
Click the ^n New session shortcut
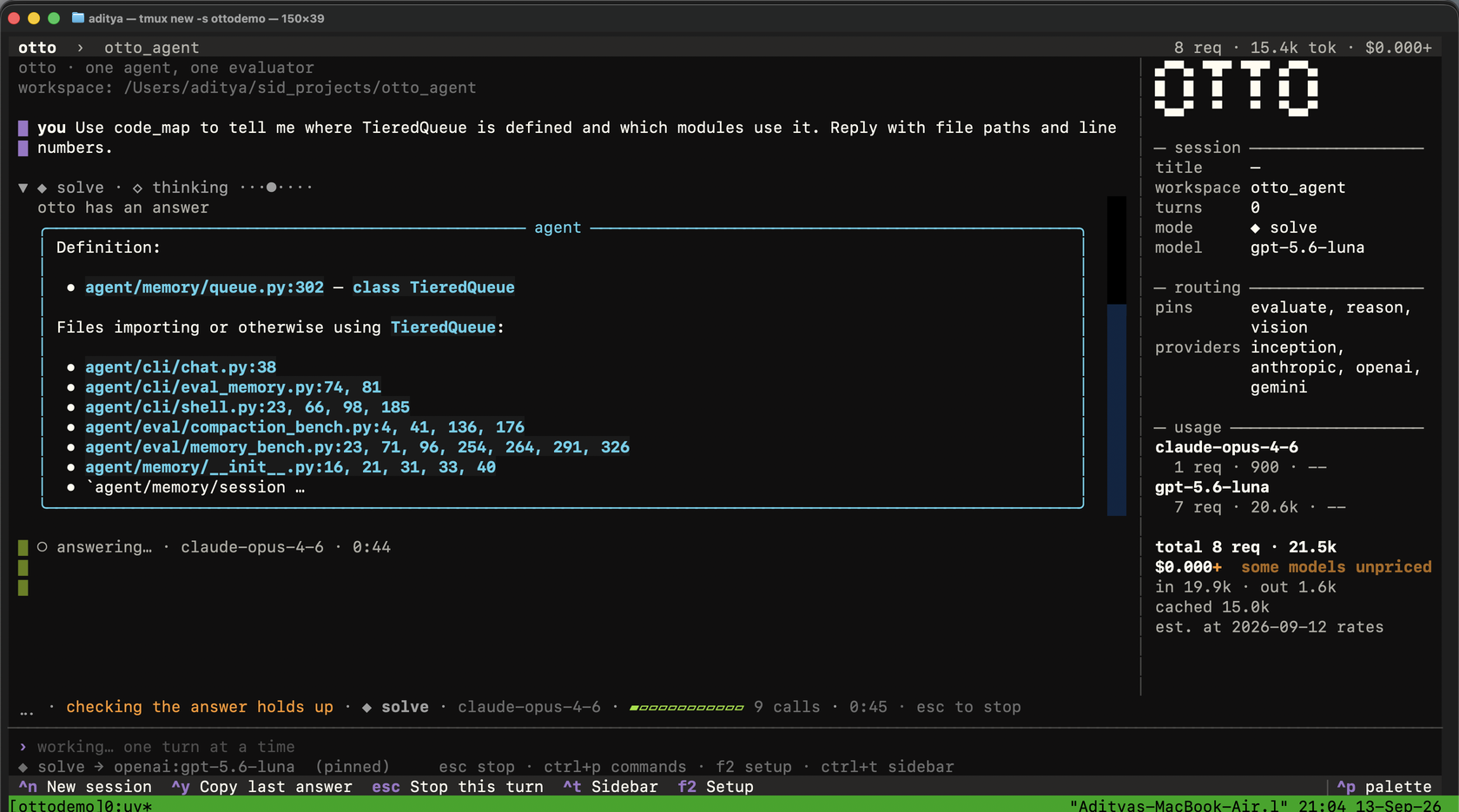point(85,787)
